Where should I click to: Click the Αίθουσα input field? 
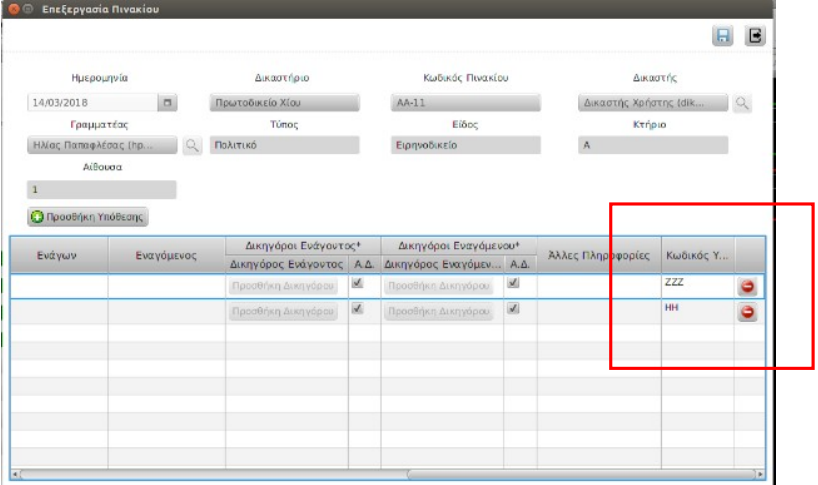pyautogui.click(x=102, y=189)
